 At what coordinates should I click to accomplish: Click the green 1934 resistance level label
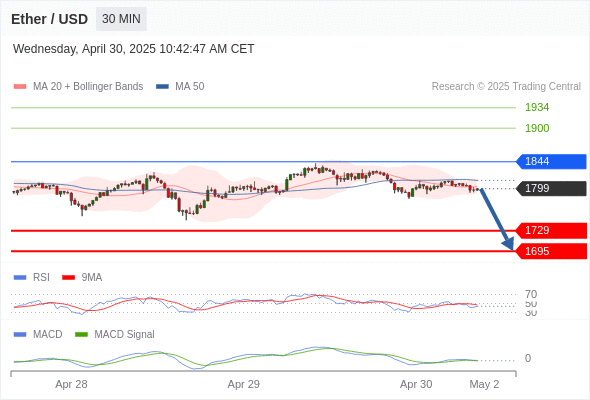point(537,107)
